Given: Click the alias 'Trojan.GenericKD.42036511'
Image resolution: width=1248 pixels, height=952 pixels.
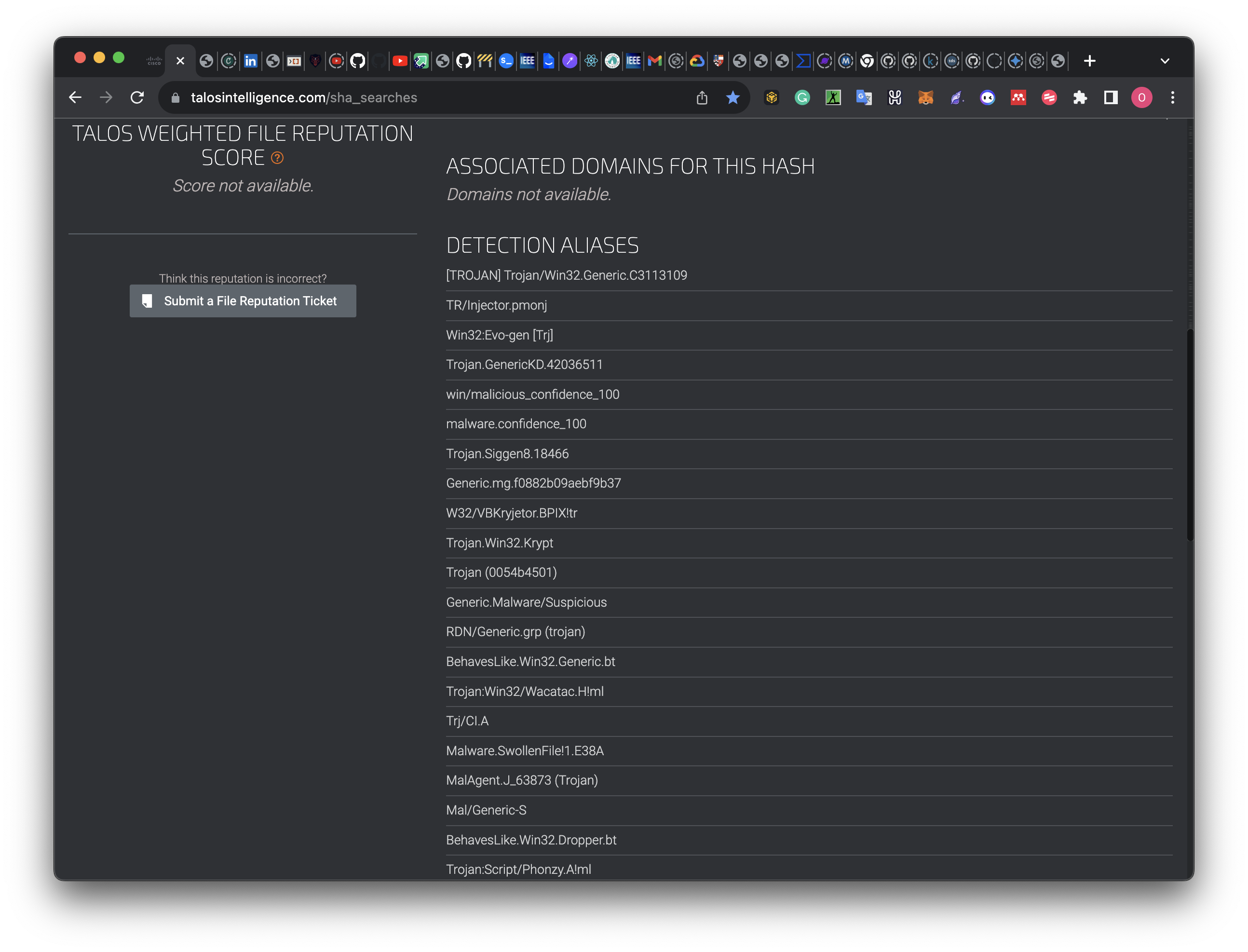Looking at the screenshot, I should click(524, 365).
